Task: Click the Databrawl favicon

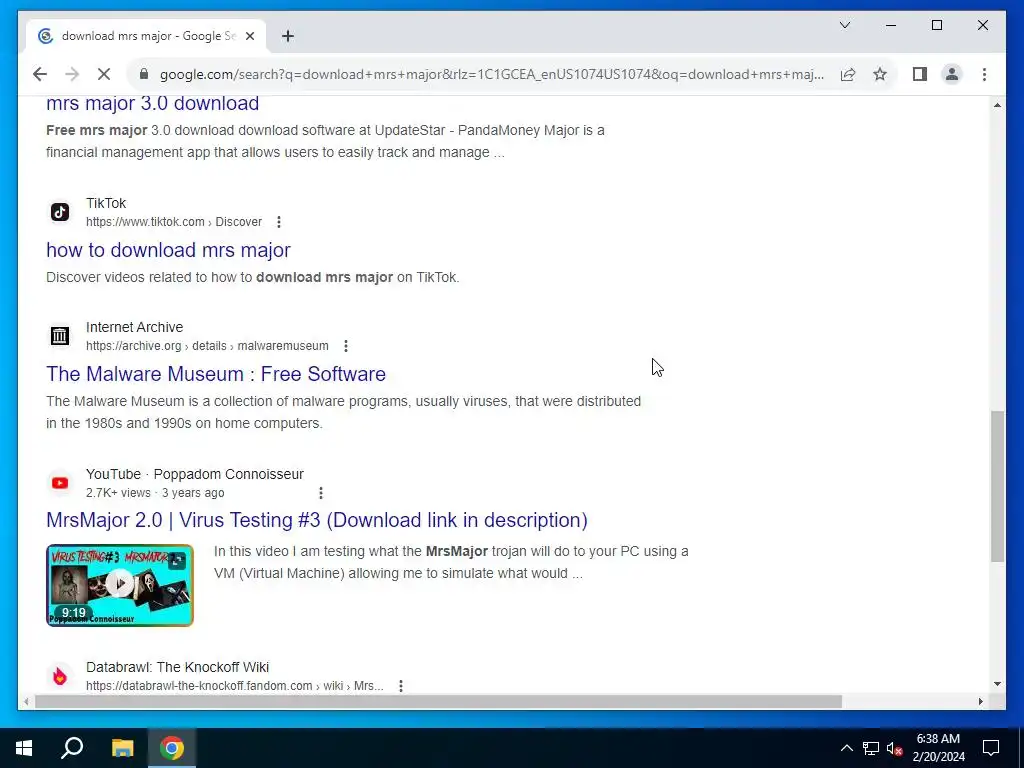Action: (x=60, y=676)
